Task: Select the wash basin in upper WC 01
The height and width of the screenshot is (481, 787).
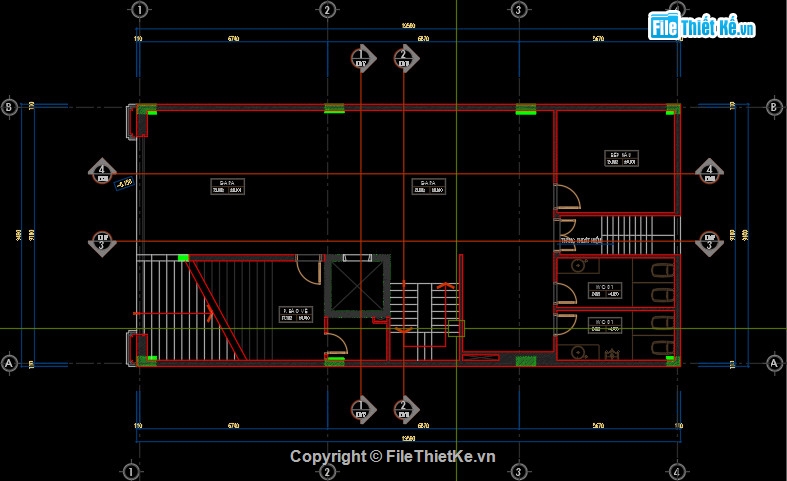Action: pyautogui.click(x=580, y=265)
